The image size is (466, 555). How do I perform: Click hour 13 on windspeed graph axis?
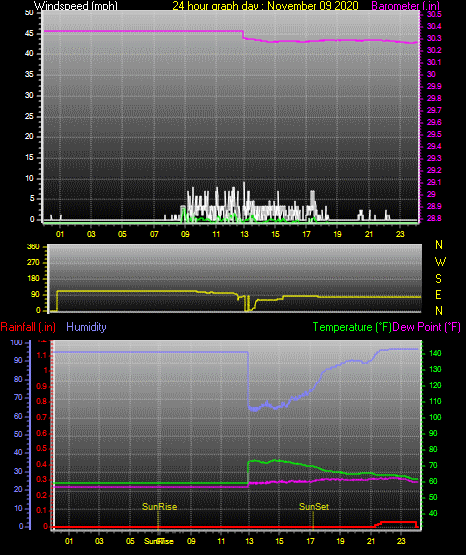point(244,234)
